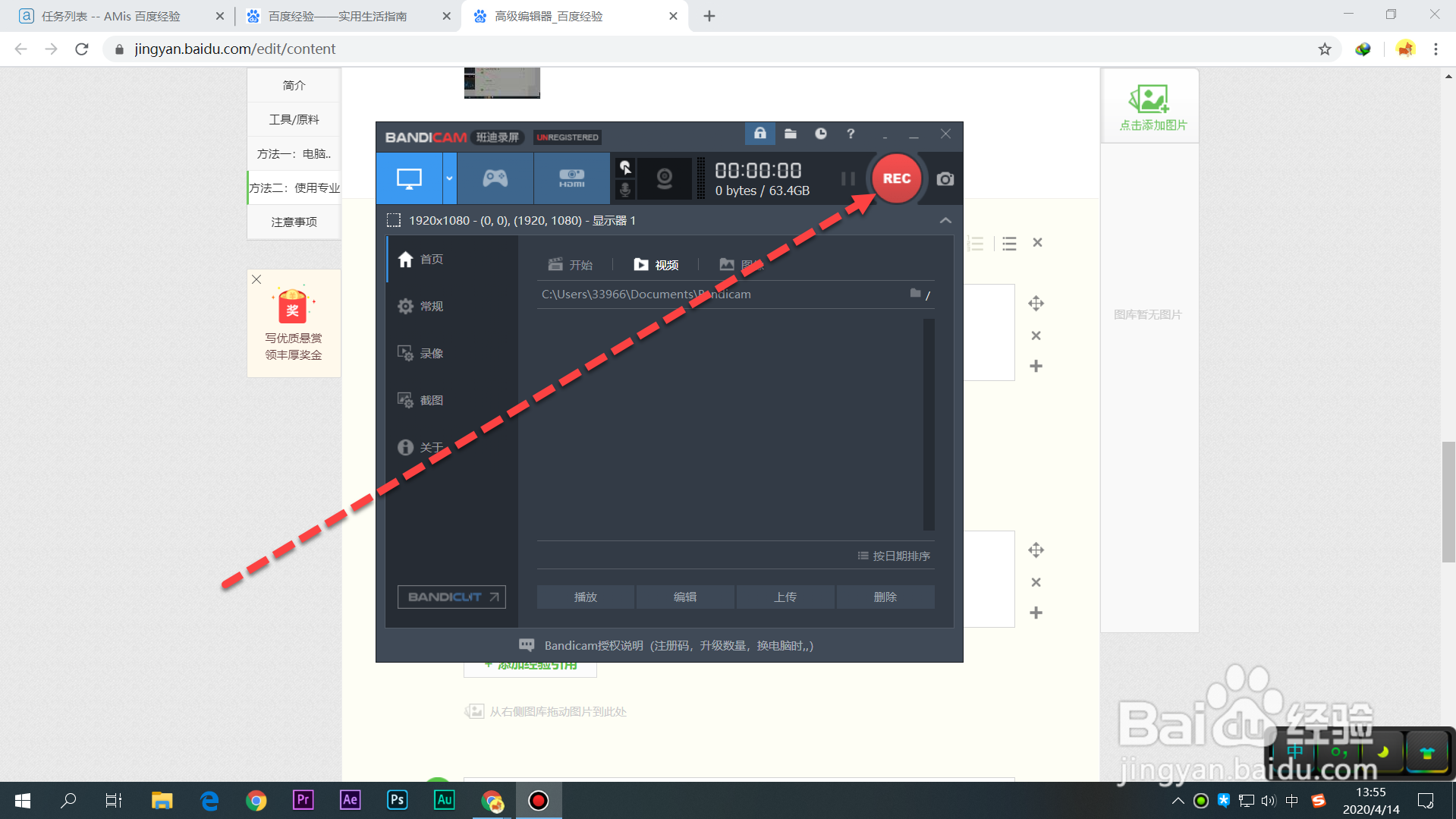Click upper step move handle icon

pos(1036,304)
